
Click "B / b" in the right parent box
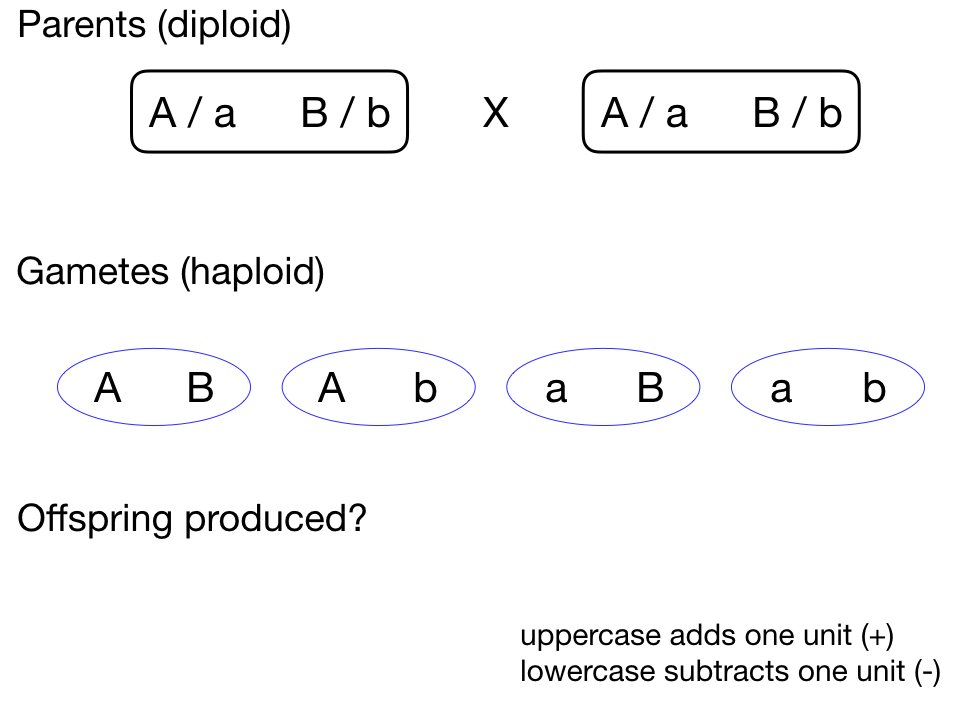click(x=797, y=115)
